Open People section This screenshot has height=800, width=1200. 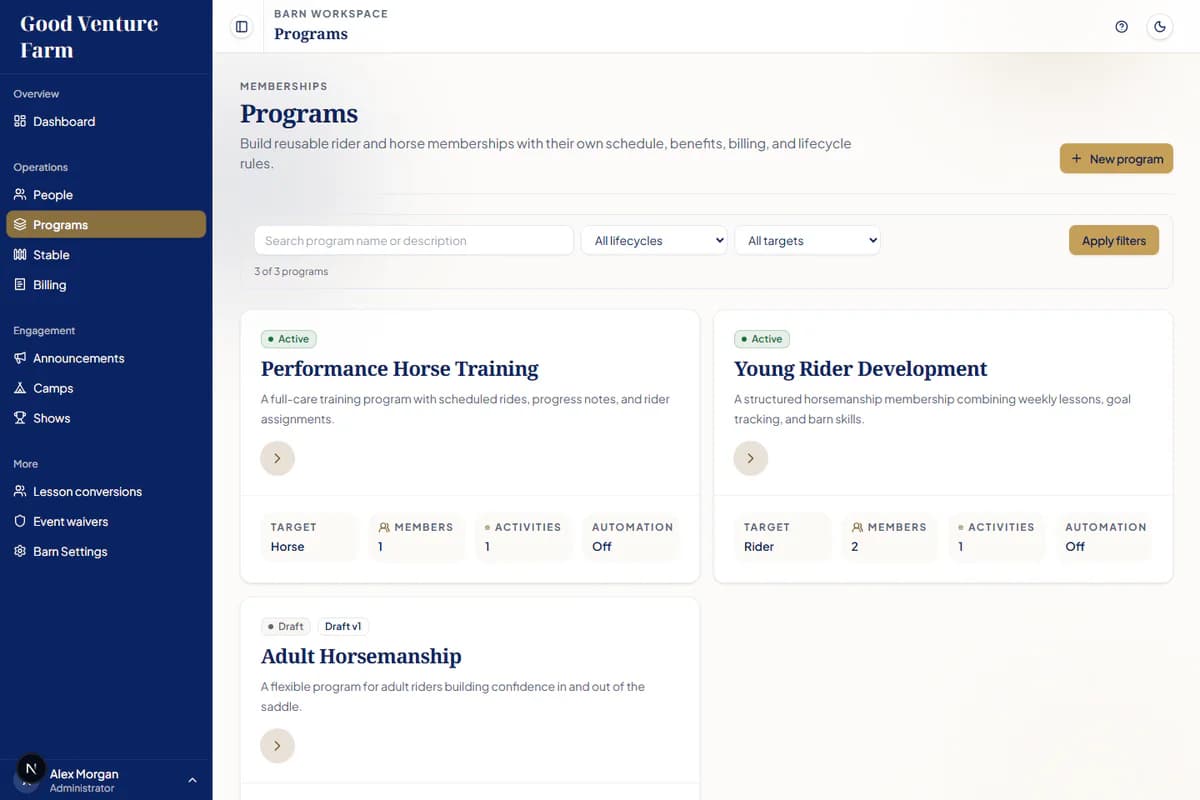click(x=106, y=195)
